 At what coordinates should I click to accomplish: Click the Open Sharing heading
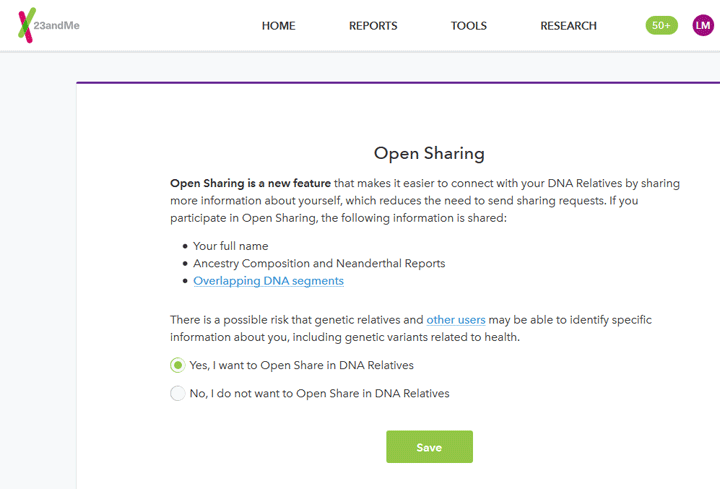click(x=429, y=153)
